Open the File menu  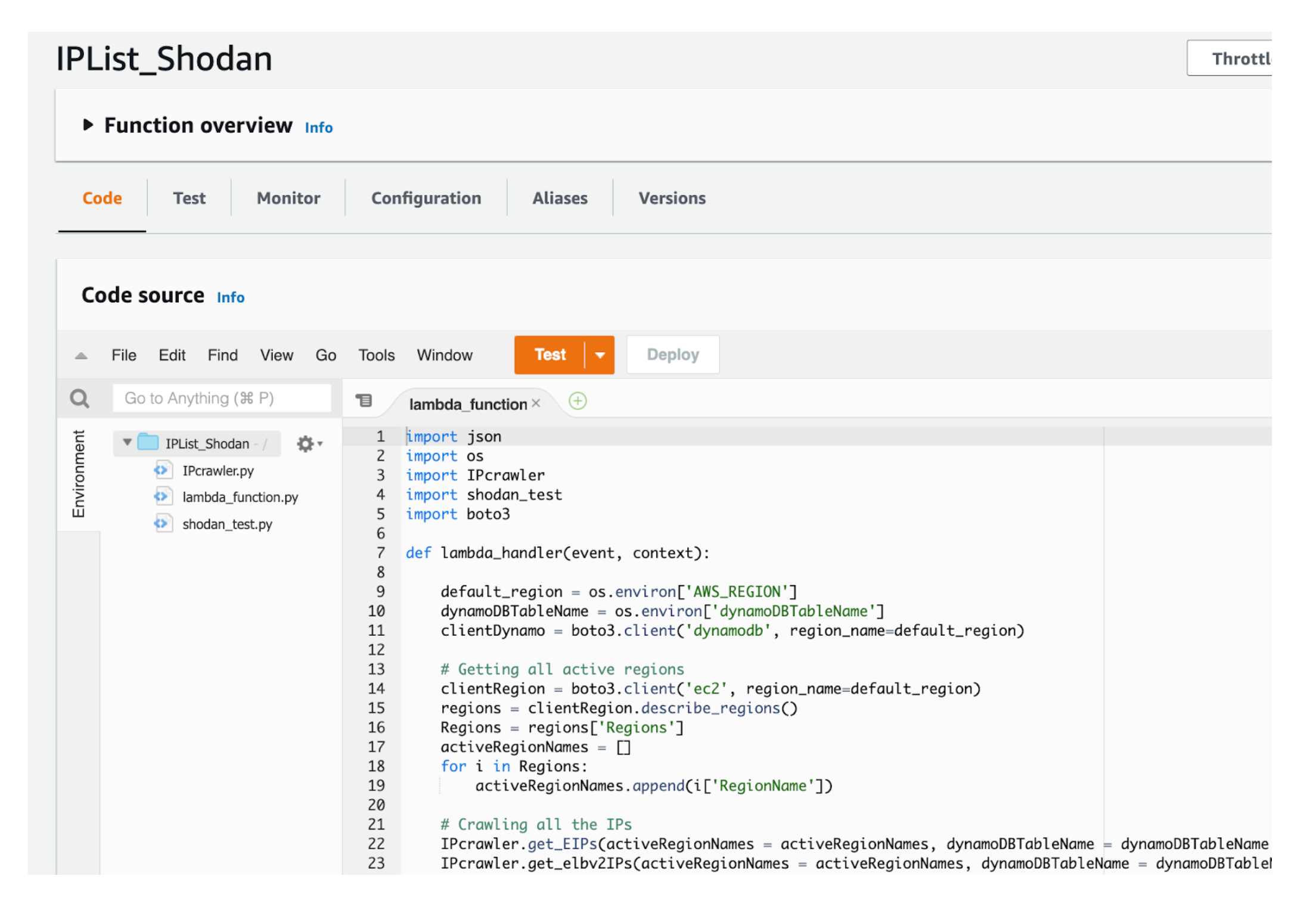click(123, 355)
